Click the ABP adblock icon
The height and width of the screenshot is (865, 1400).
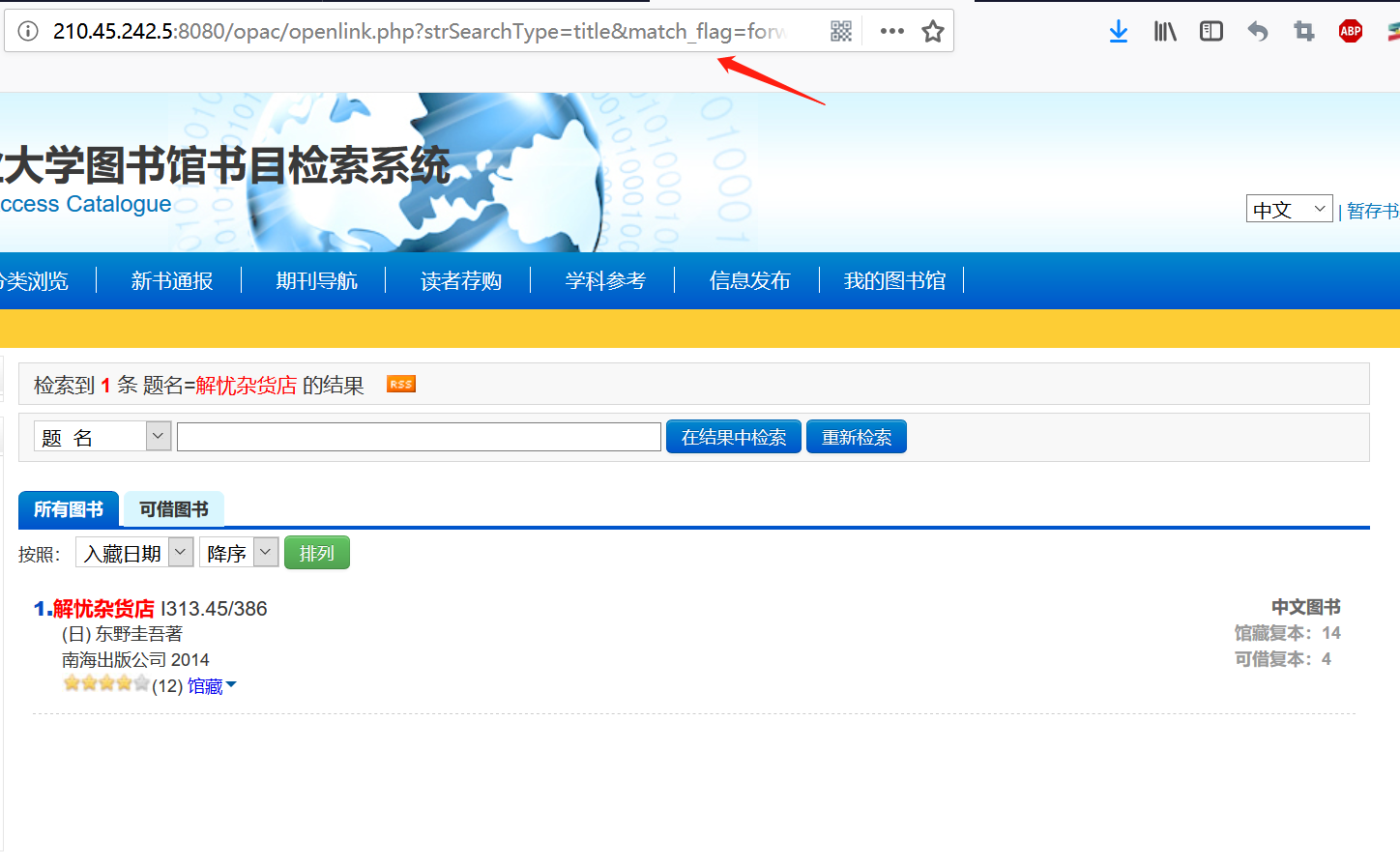tap(1350, 31)
